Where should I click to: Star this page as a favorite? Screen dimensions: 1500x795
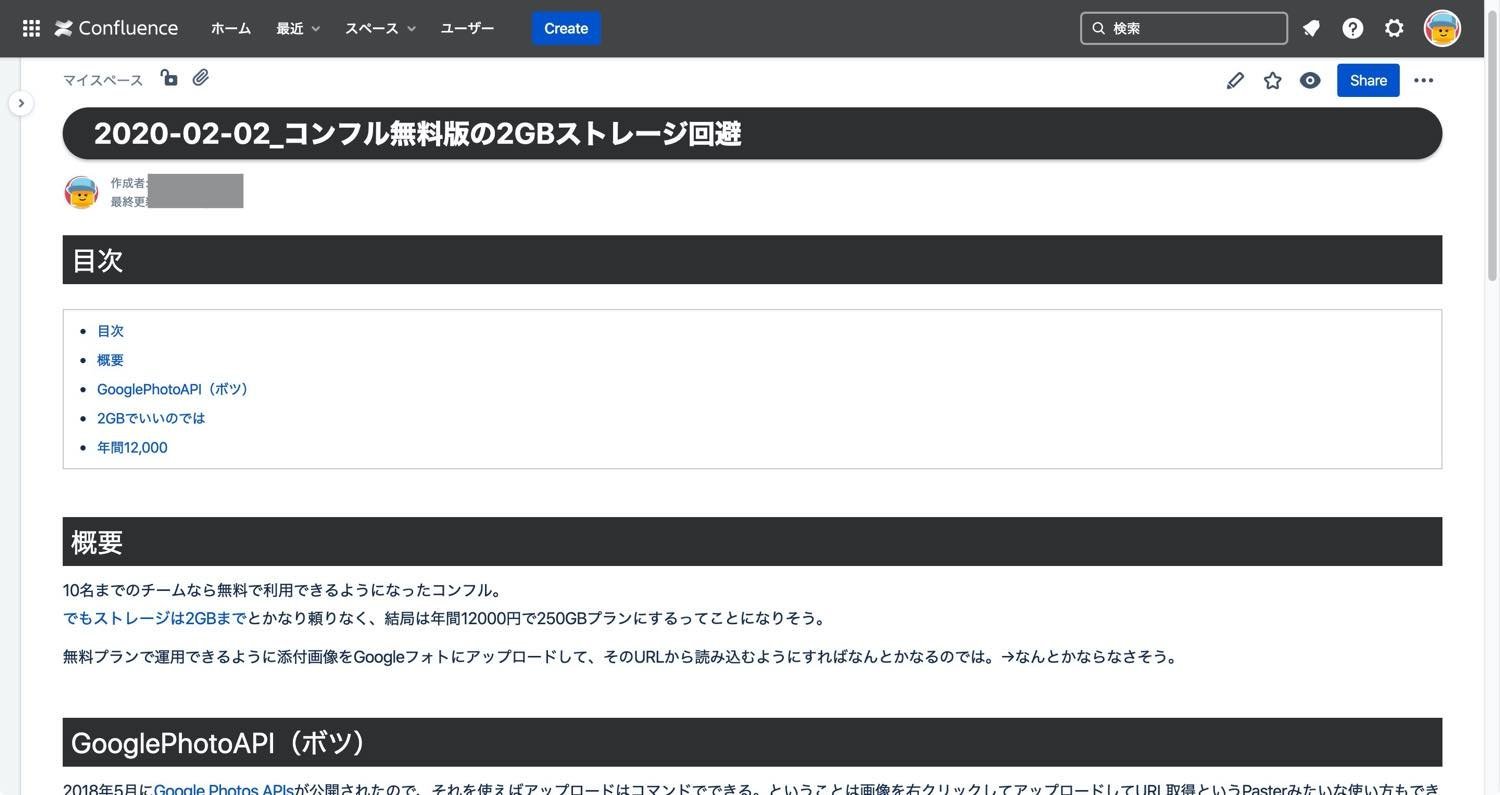pyautogui.click(x=1272, y=80)
